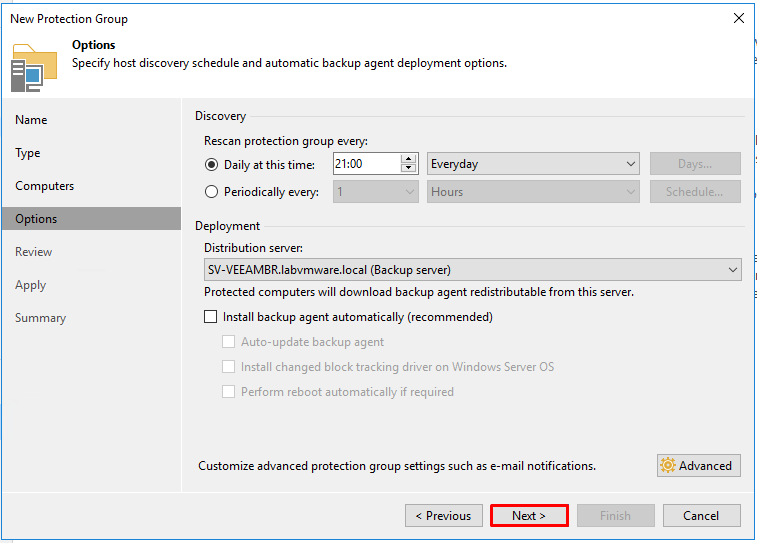Go to the Name wizard step
The width and height of the screenshot is (757, 543).
point(31,120)
